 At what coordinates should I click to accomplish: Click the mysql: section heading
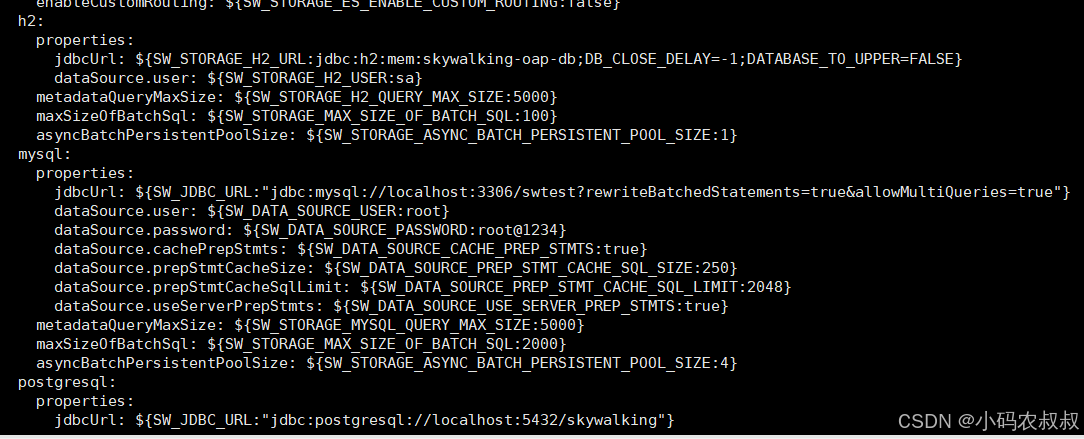(45, 154)
